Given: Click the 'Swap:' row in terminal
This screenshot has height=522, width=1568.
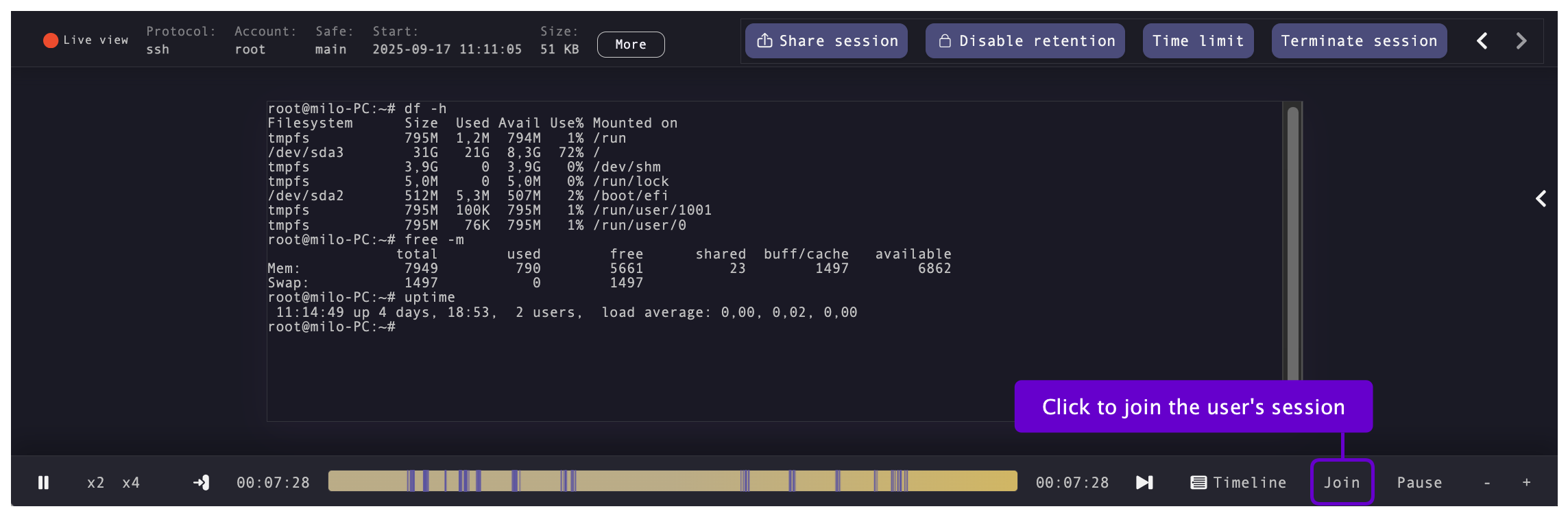Looking at the screenshot, I should coord(455,283).
